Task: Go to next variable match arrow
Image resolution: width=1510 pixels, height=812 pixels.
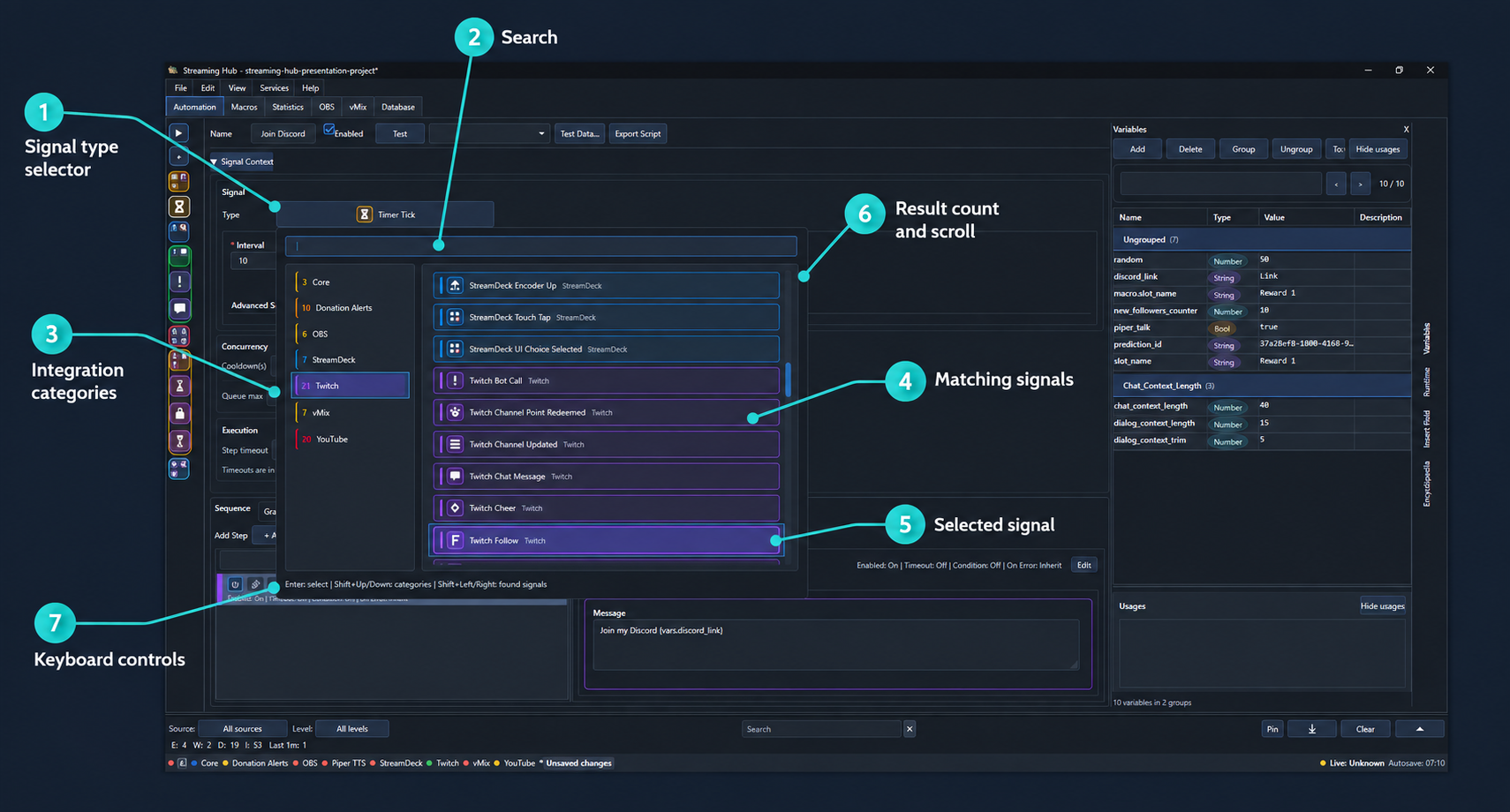Action: [1360, 184]
